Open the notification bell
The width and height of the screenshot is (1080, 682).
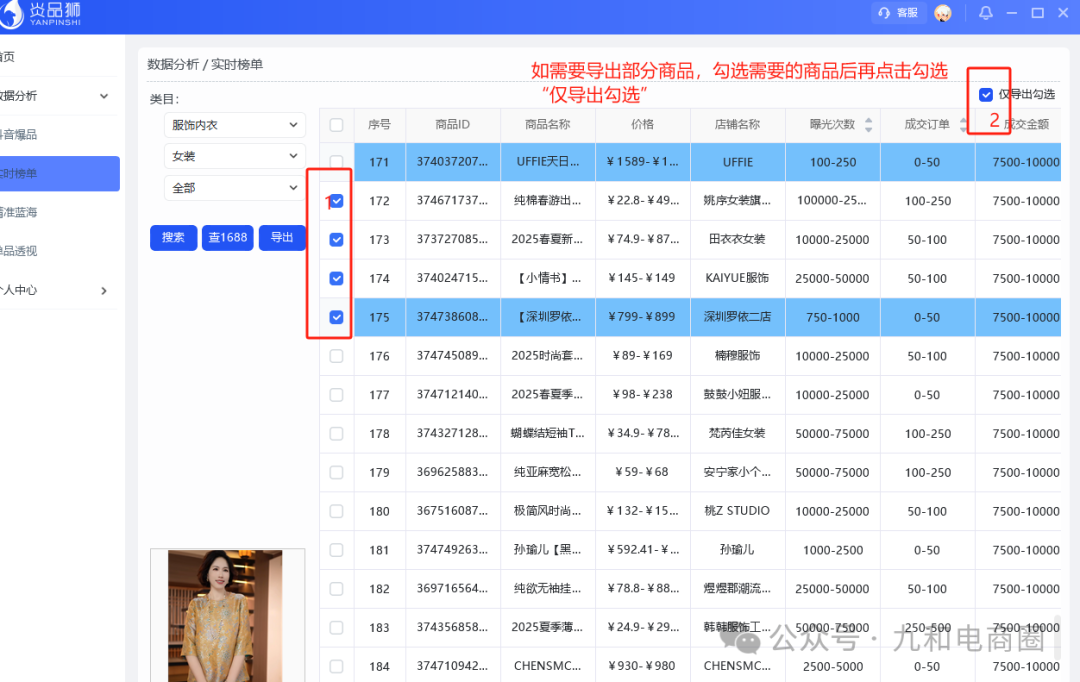point(986,13)
